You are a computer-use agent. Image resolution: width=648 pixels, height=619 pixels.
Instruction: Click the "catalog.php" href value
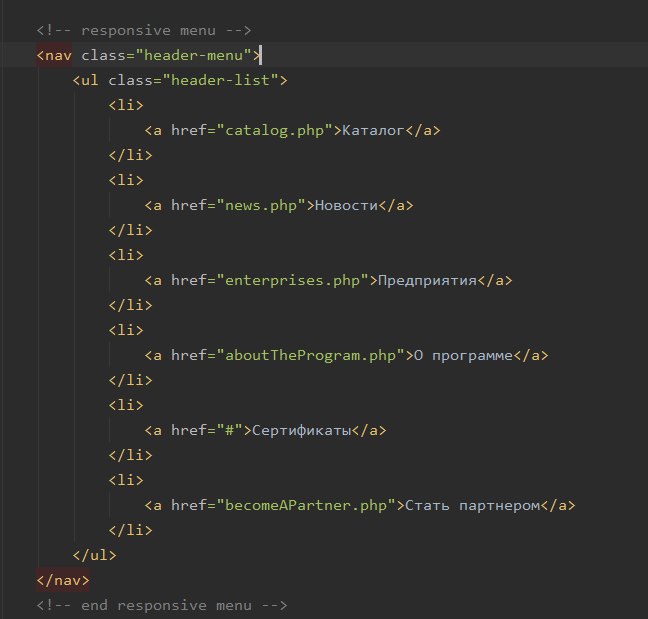tap(274, 131)
